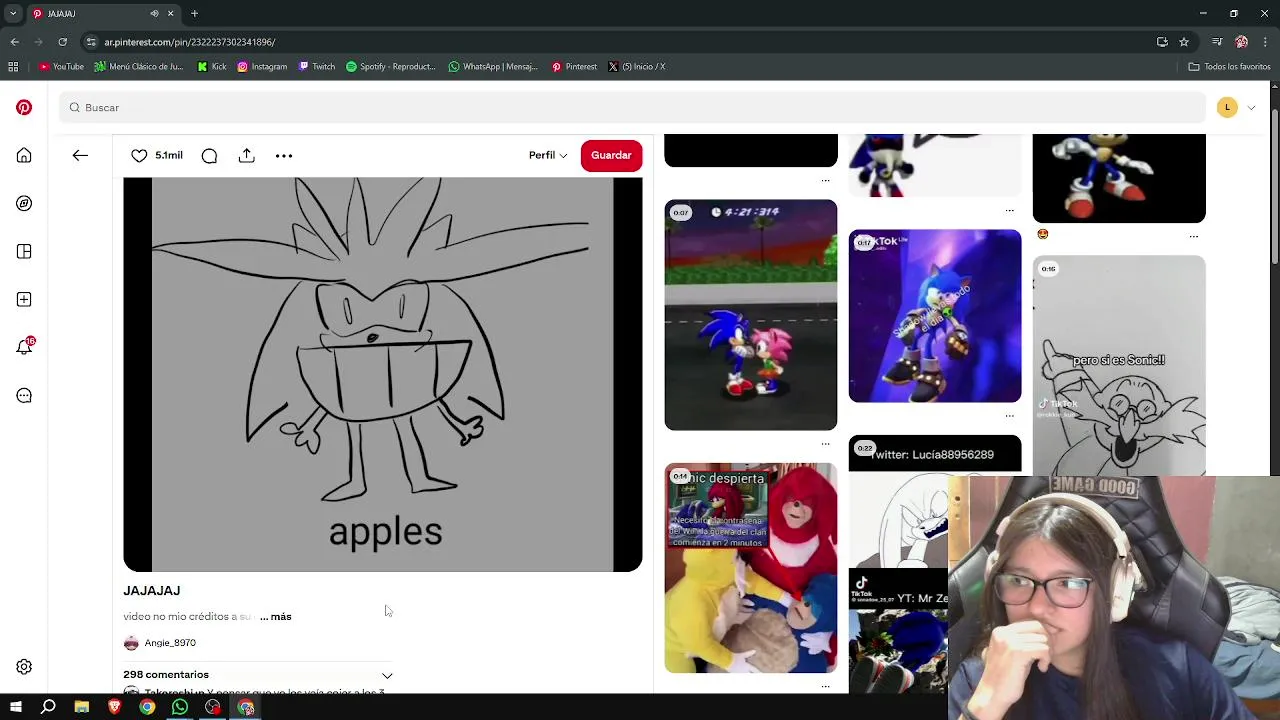Click the browser back arrow

pyautogui.click(x=14, y=42)
